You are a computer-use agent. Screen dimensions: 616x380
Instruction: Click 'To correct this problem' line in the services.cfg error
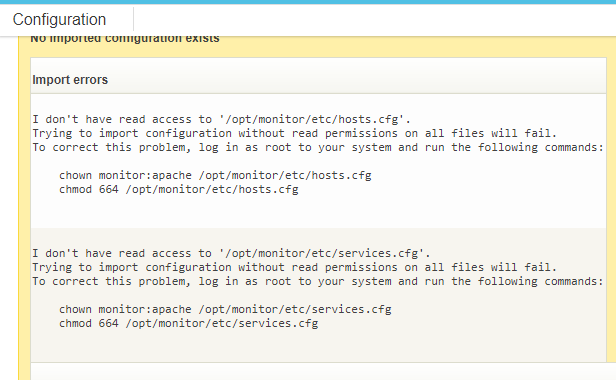click(x=318, y=281)
